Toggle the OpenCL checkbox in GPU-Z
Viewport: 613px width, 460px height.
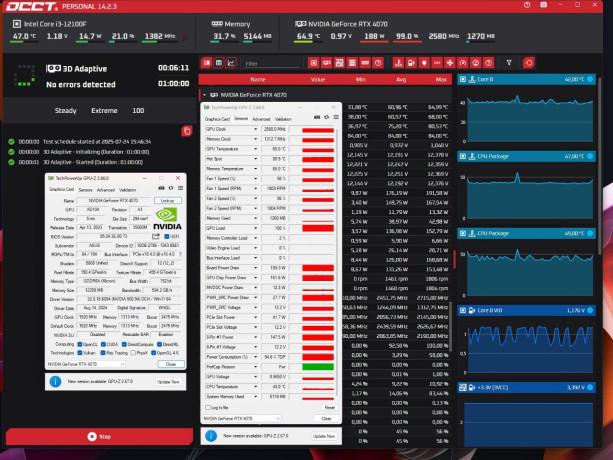click(x=80, y=344)
